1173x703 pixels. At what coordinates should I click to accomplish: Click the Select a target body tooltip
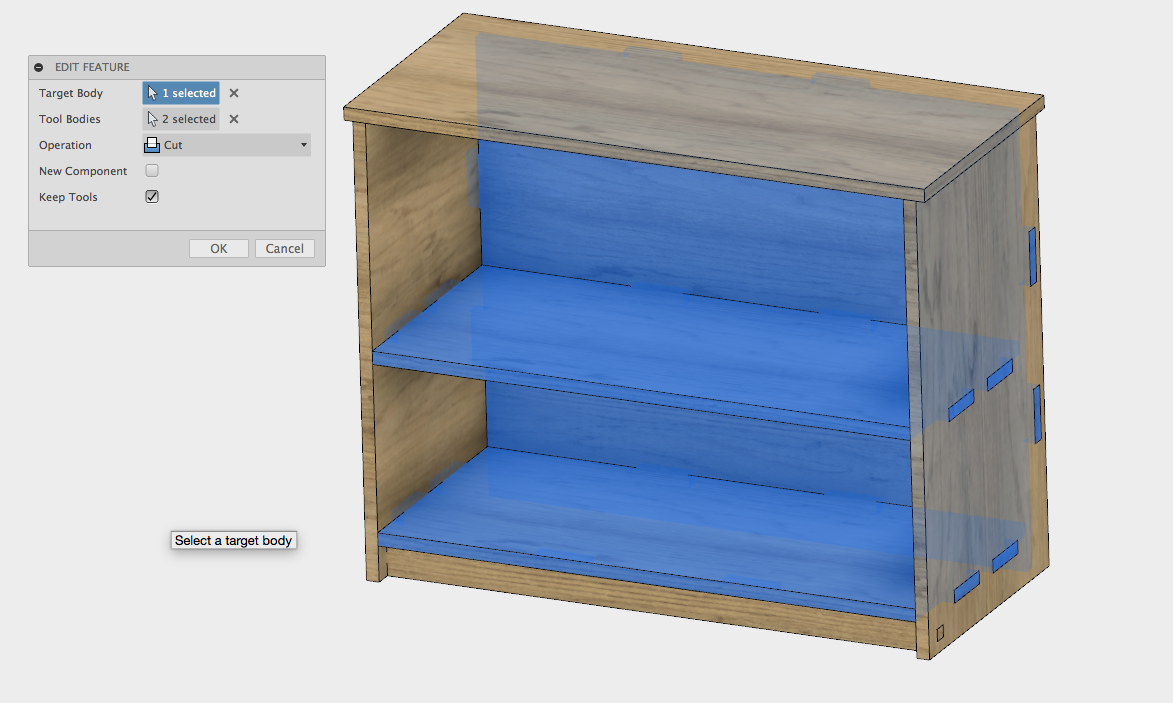233,540
